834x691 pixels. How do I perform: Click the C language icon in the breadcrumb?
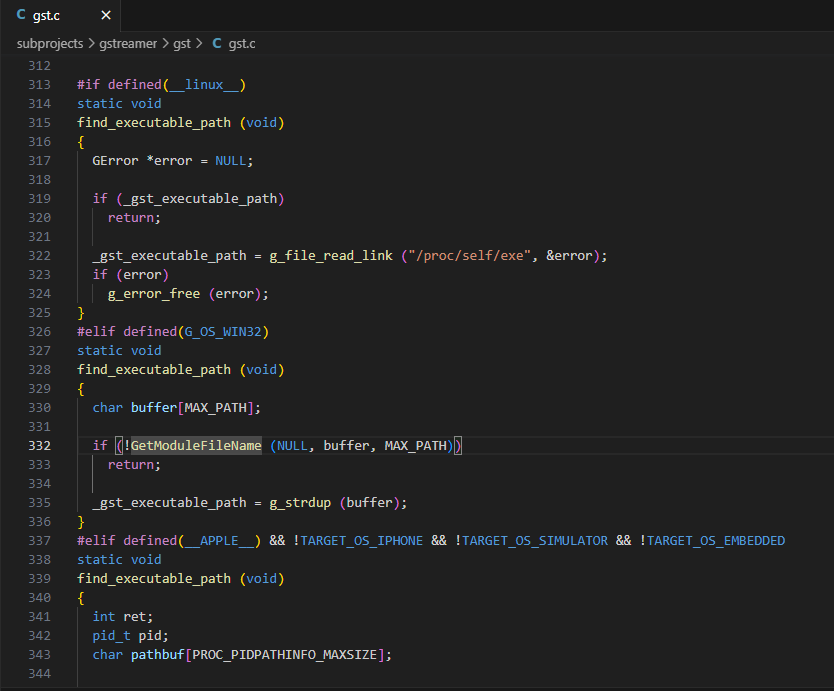(x=216, y=44)
